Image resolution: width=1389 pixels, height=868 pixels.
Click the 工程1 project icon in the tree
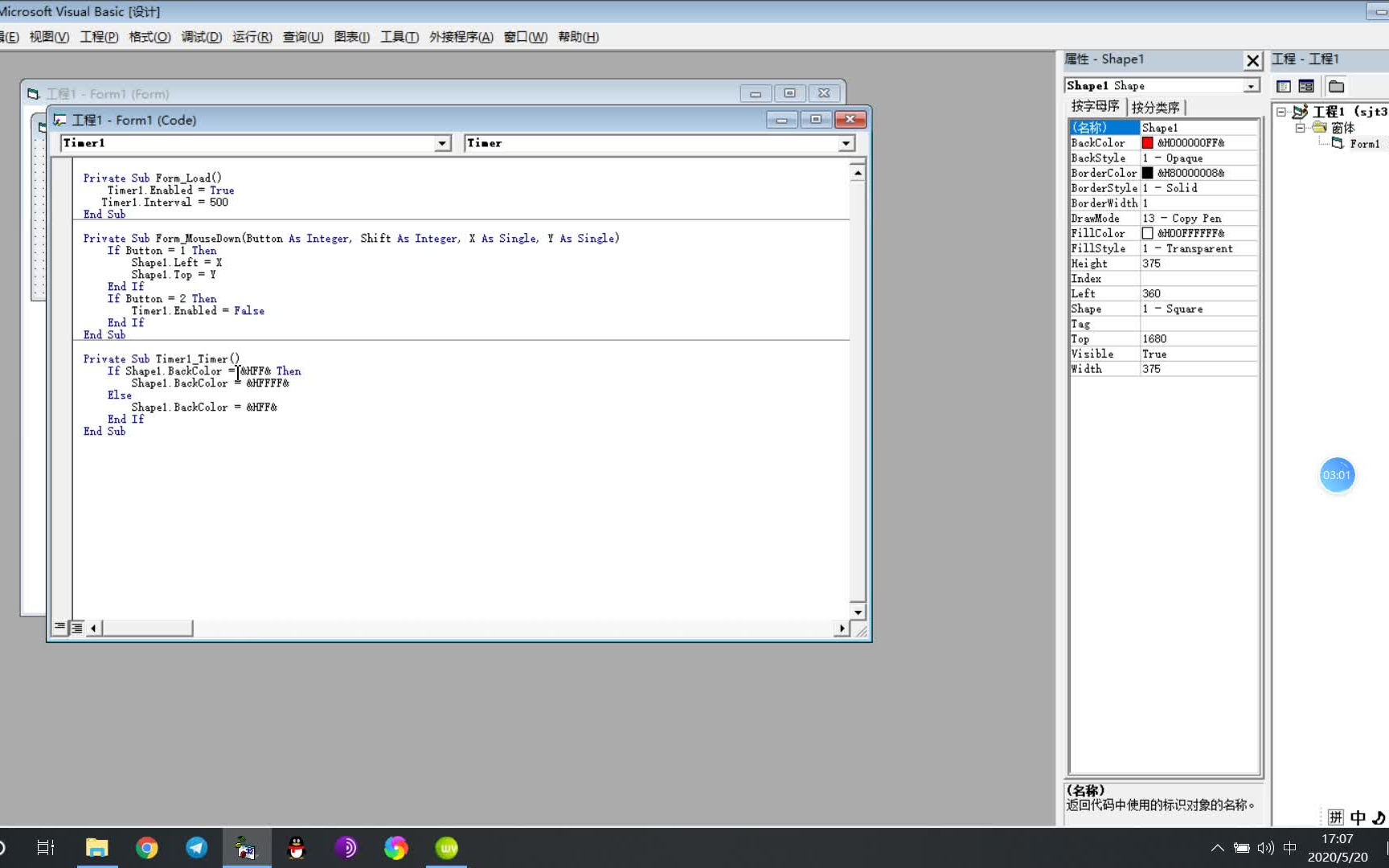click(x=1300, y=112)
